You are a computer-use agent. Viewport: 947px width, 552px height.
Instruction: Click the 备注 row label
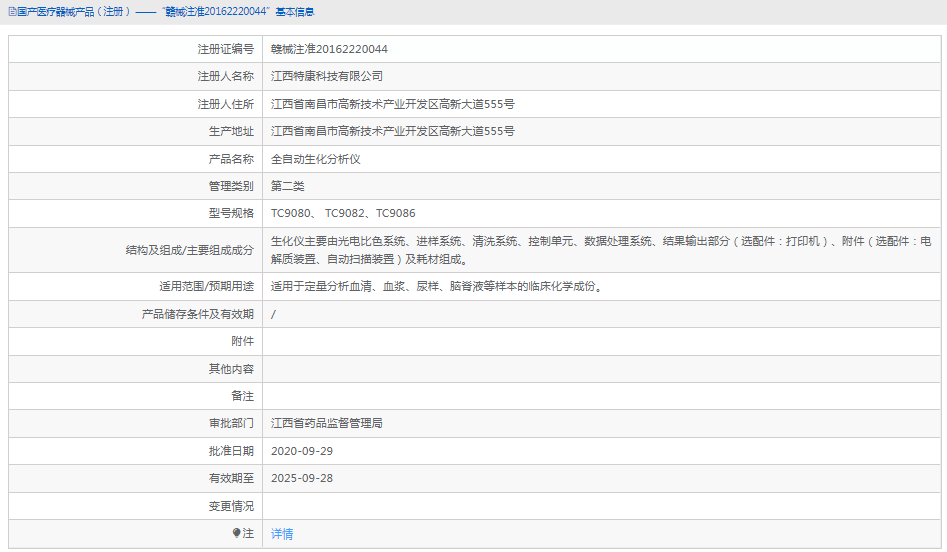pyautogui.click(x=242, y=396)
